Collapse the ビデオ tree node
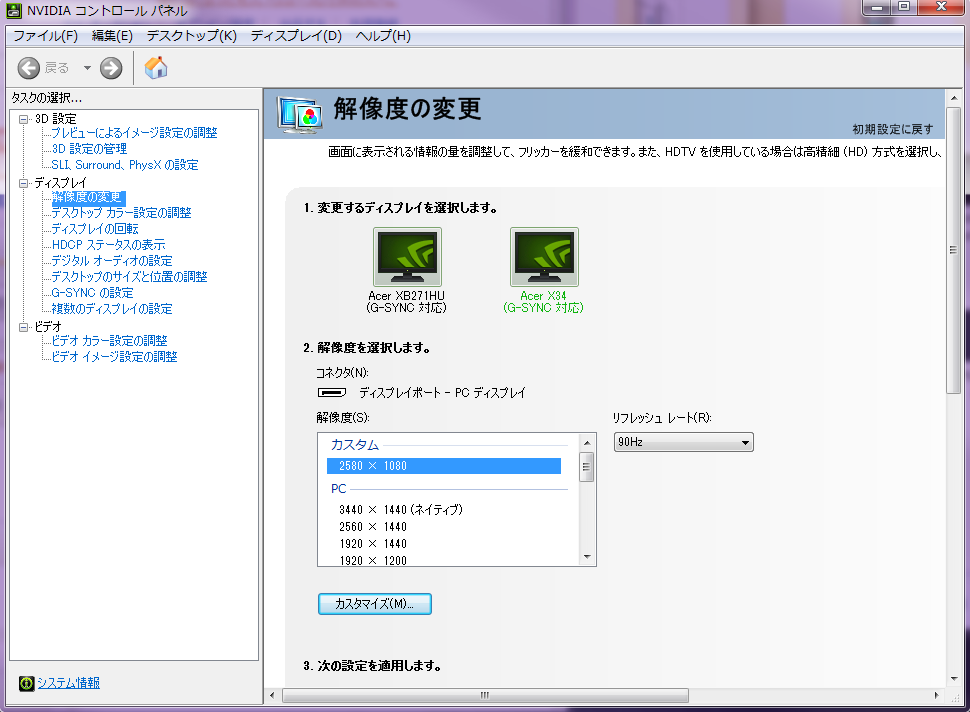Viewport: 970px width, 712px height. 24,327
